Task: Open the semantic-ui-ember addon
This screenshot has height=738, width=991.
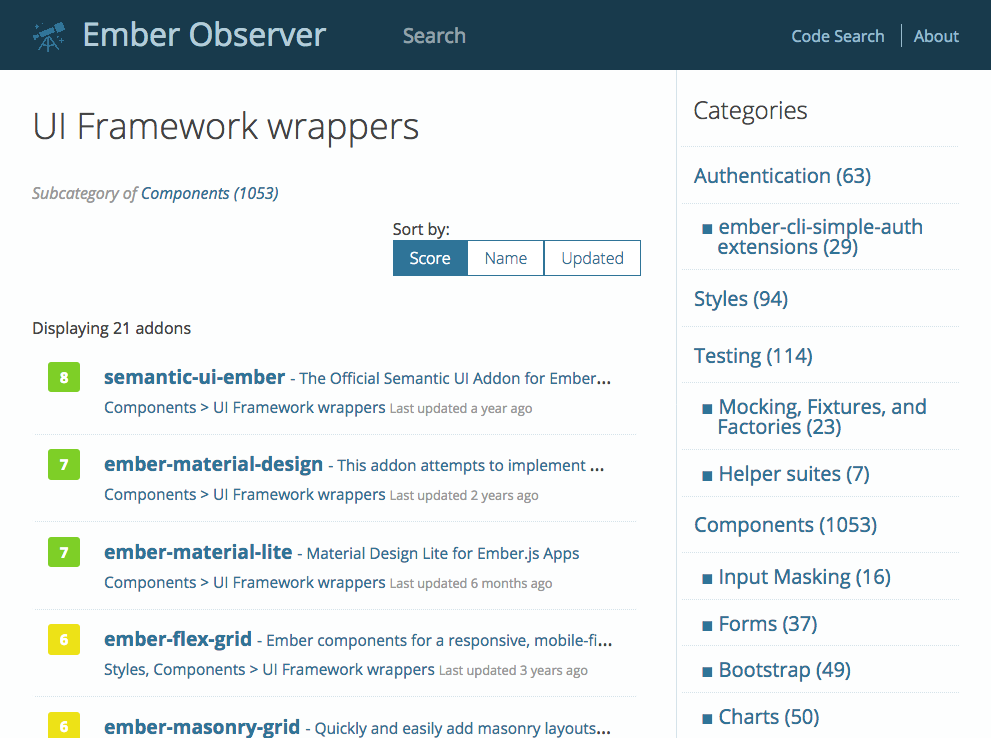Action: [194, 377]
